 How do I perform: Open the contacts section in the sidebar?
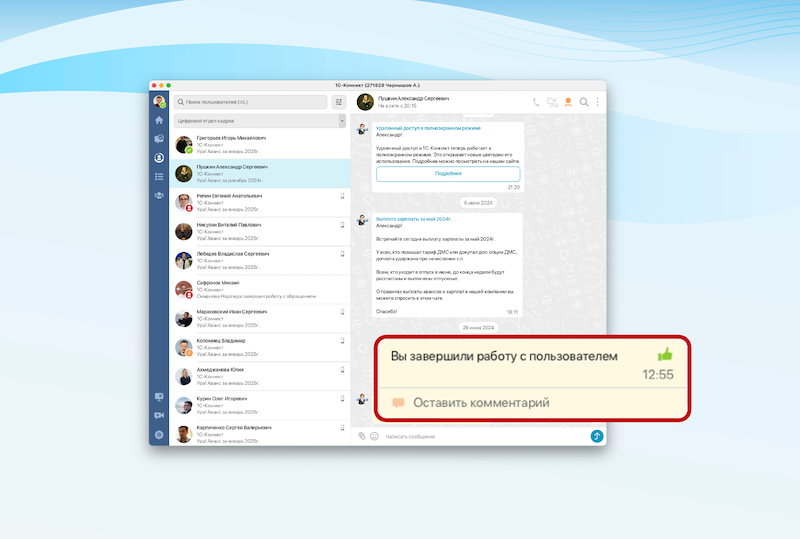pos(159,158)
